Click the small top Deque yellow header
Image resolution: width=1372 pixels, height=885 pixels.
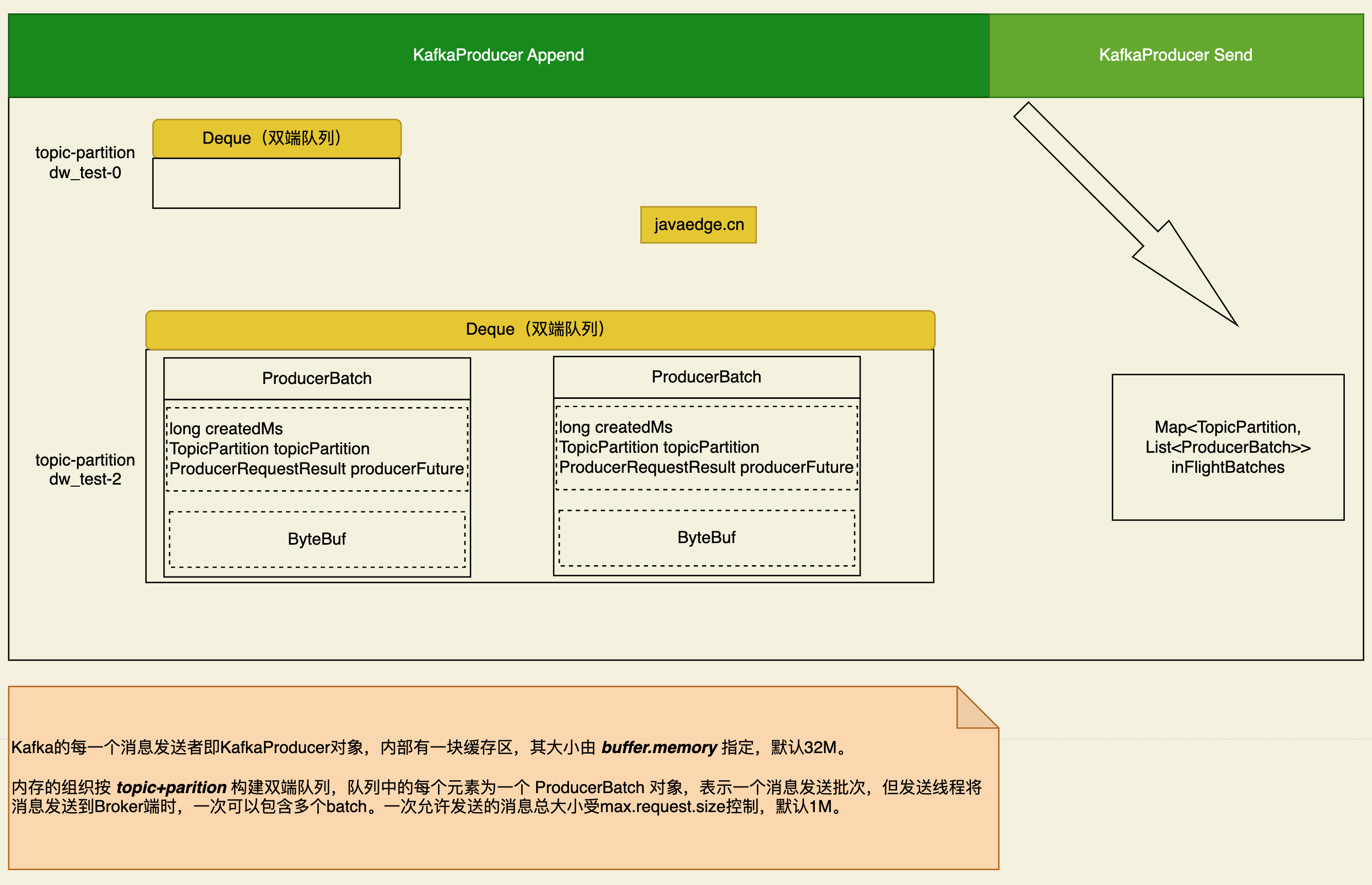[x=276, y=139]
